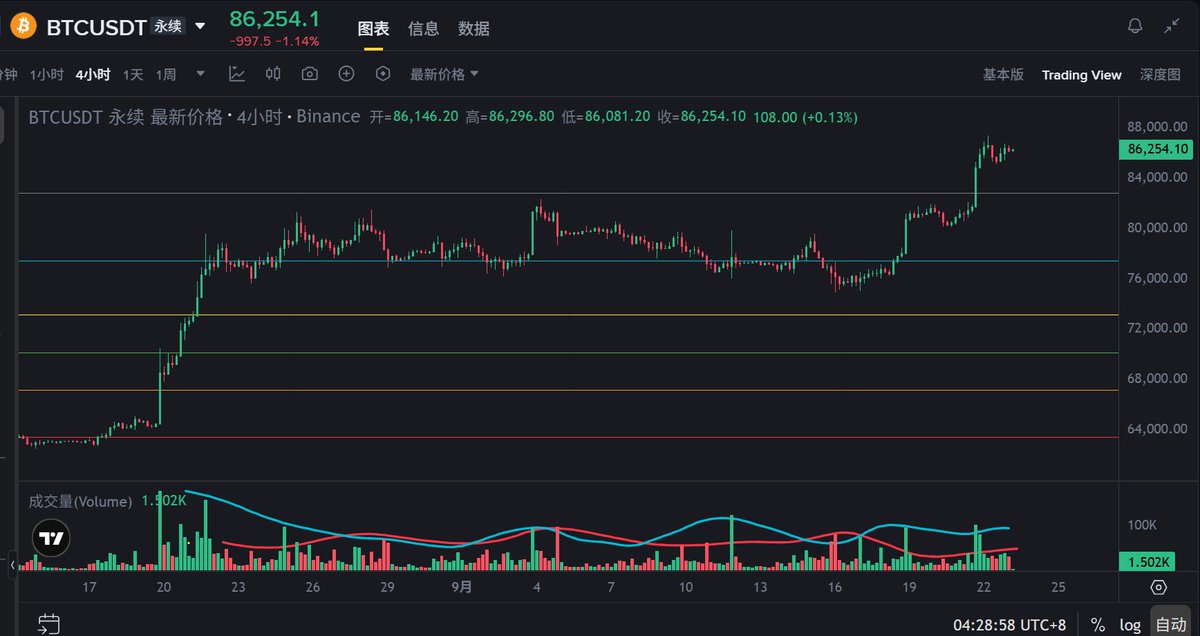Select the 1周 interval

[x=166, y=75]
